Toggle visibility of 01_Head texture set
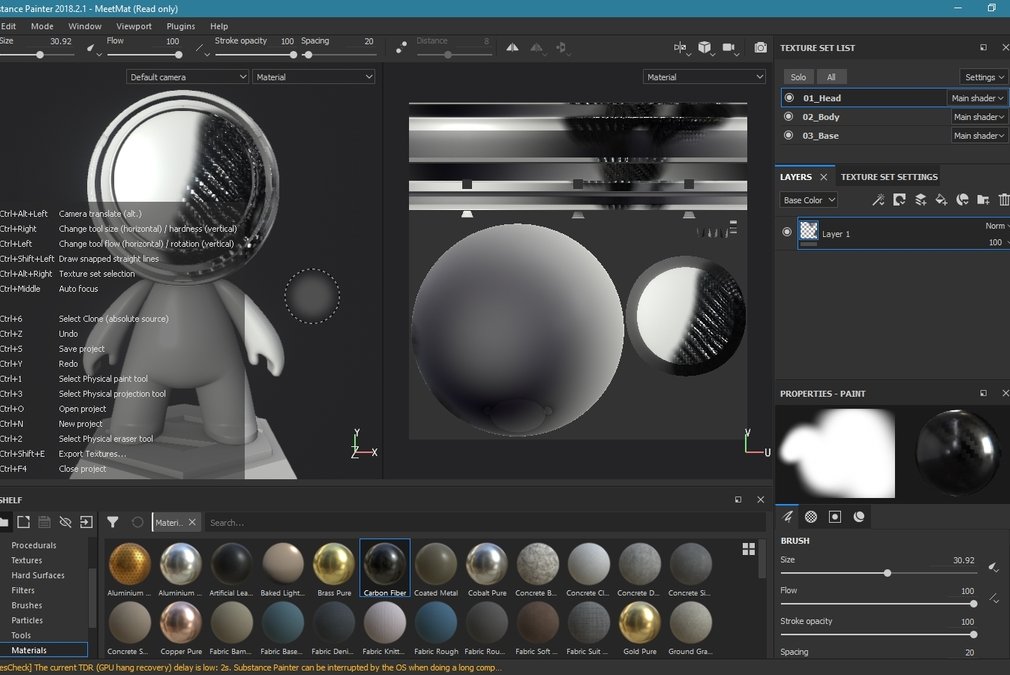This screenshot has height=675, width=1010. pos(789,98)
